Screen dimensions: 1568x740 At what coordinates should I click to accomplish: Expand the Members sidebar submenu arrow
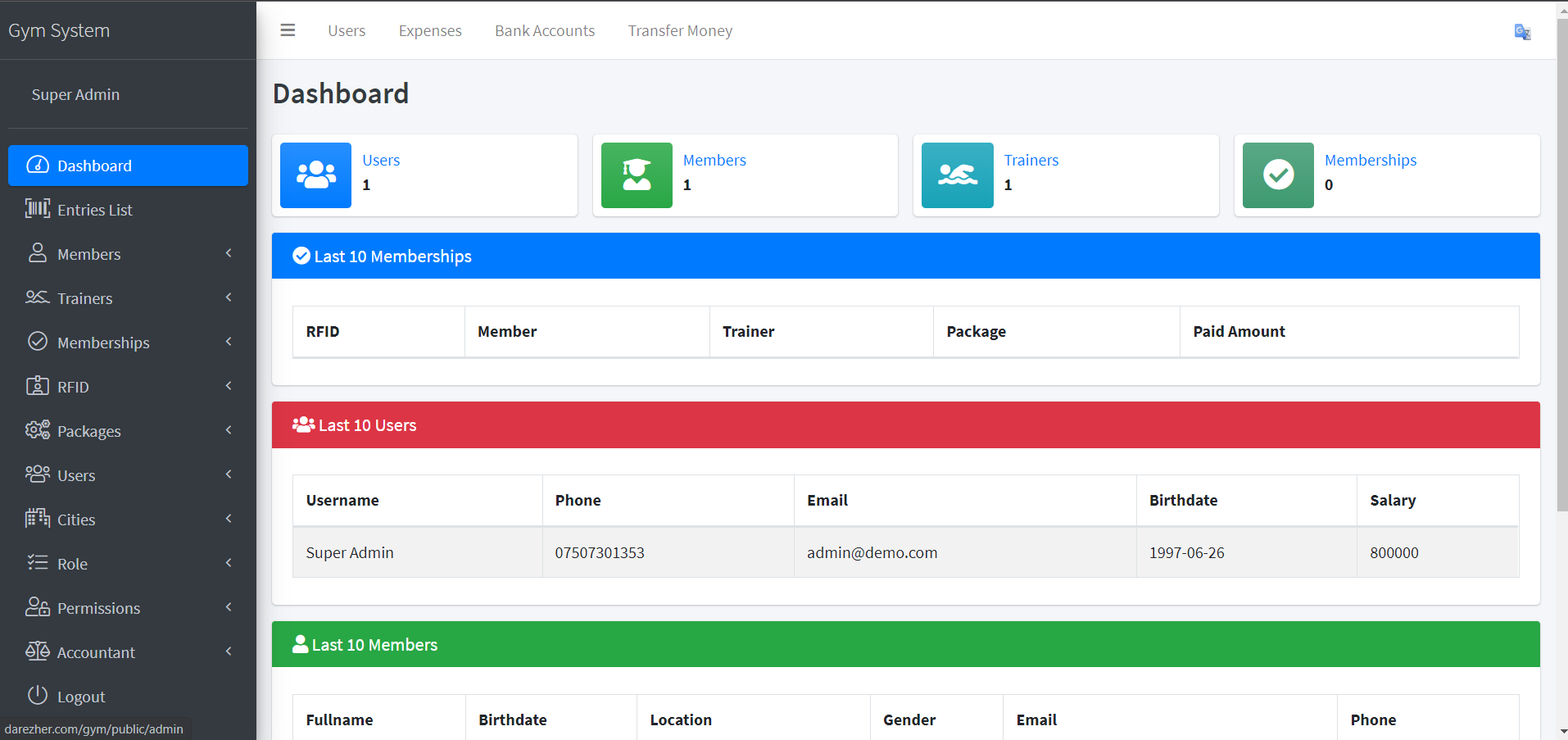229,253
